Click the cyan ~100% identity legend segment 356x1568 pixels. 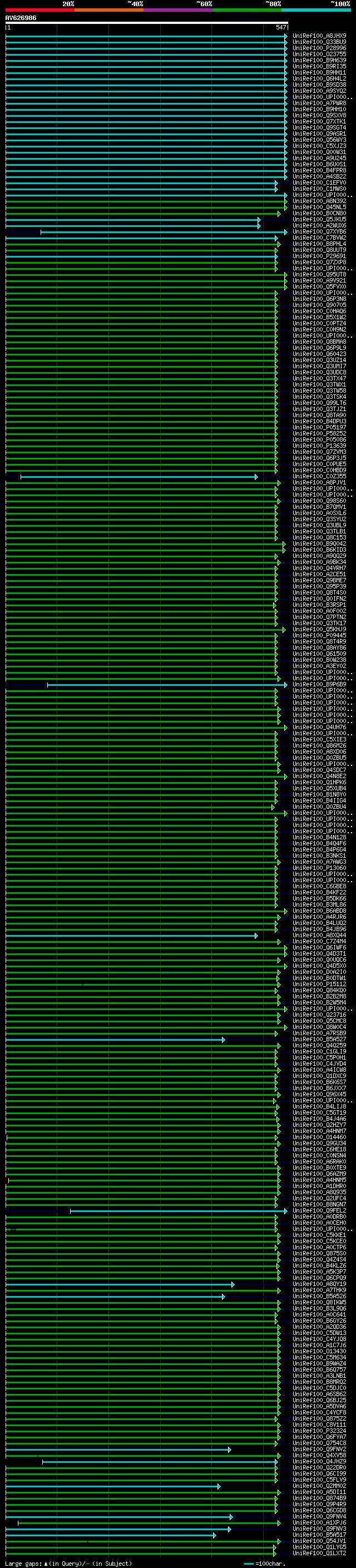[x=317, y=10]
